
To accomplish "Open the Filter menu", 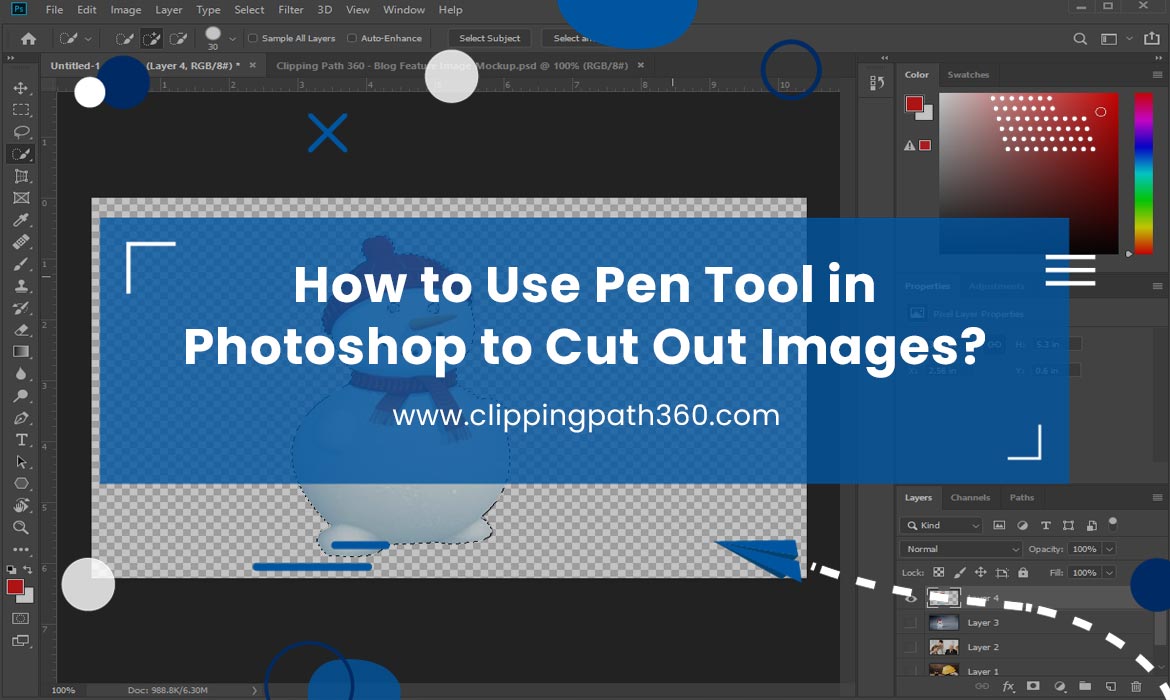I will coord(290,10).
